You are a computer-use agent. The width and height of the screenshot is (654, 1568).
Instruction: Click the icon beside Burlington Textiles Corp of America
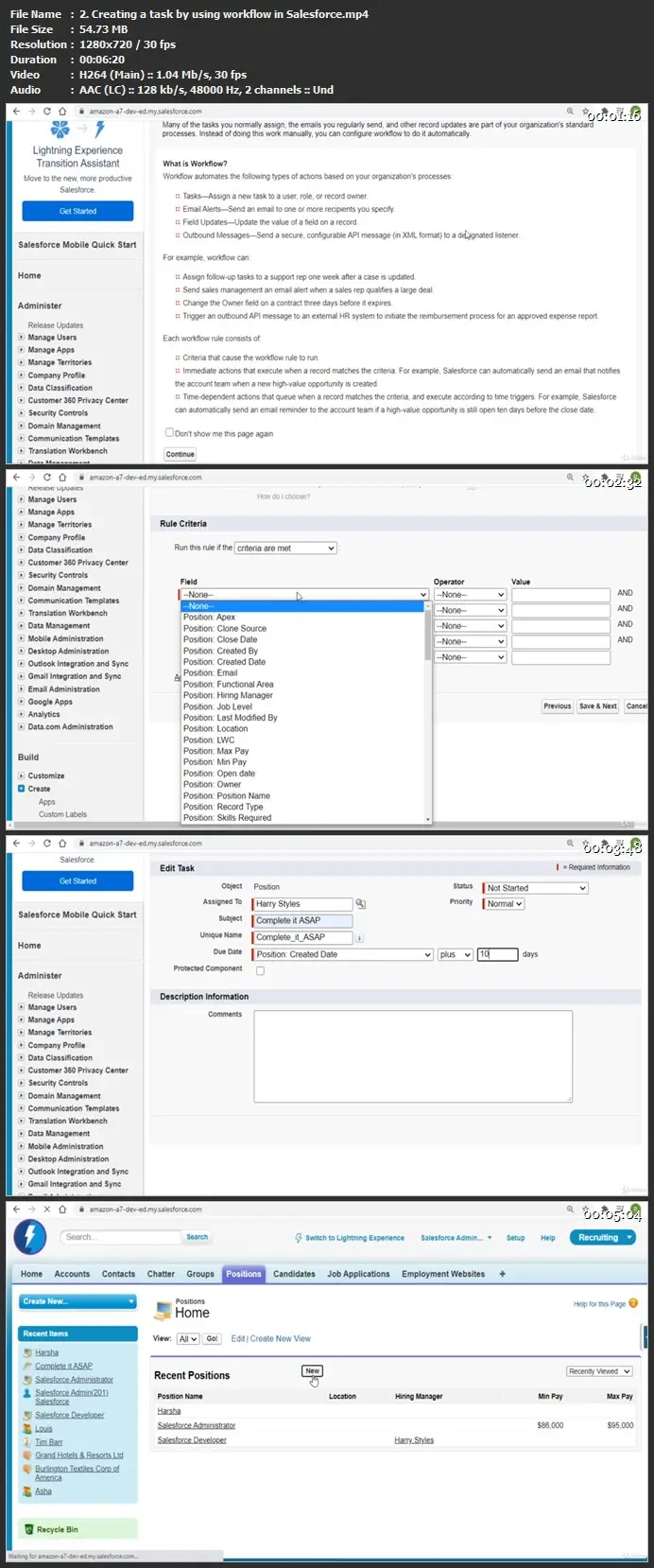point(26,1470)
